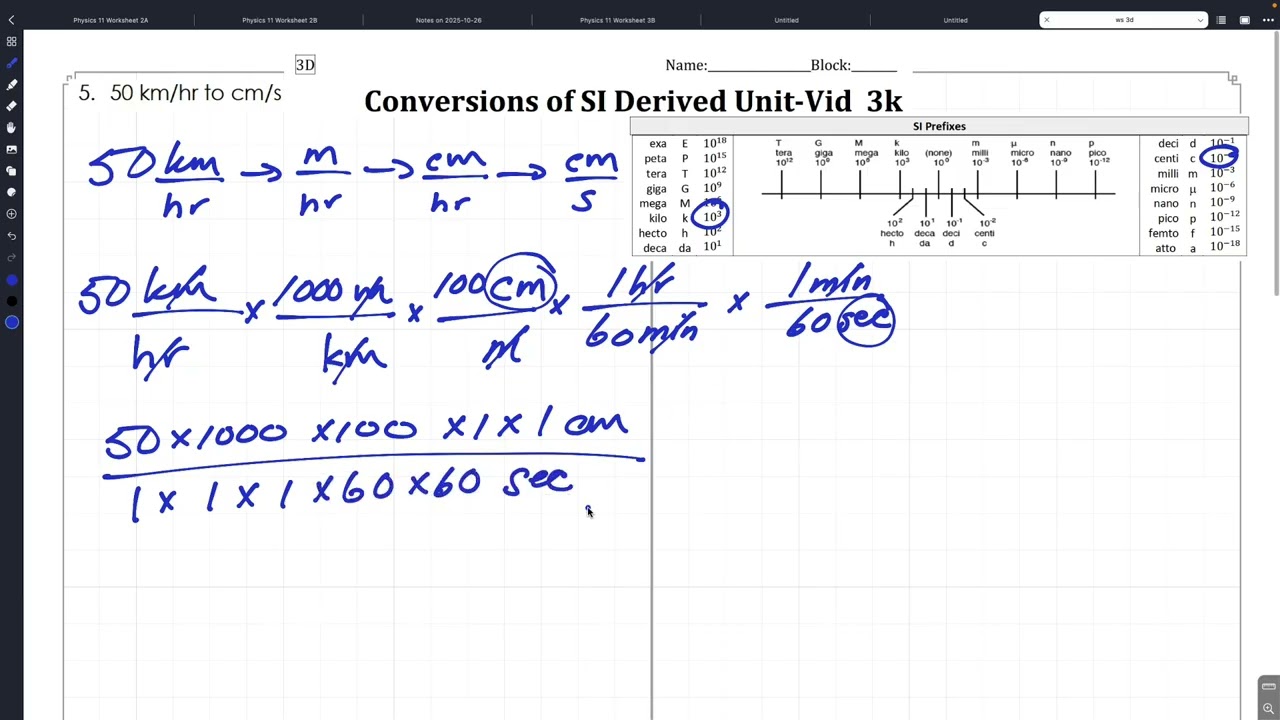This screenshot has height=720, width=1280.
Task: Switch to Physics 11 Worksheet 2B tab
Action: (x=279, y=20)
